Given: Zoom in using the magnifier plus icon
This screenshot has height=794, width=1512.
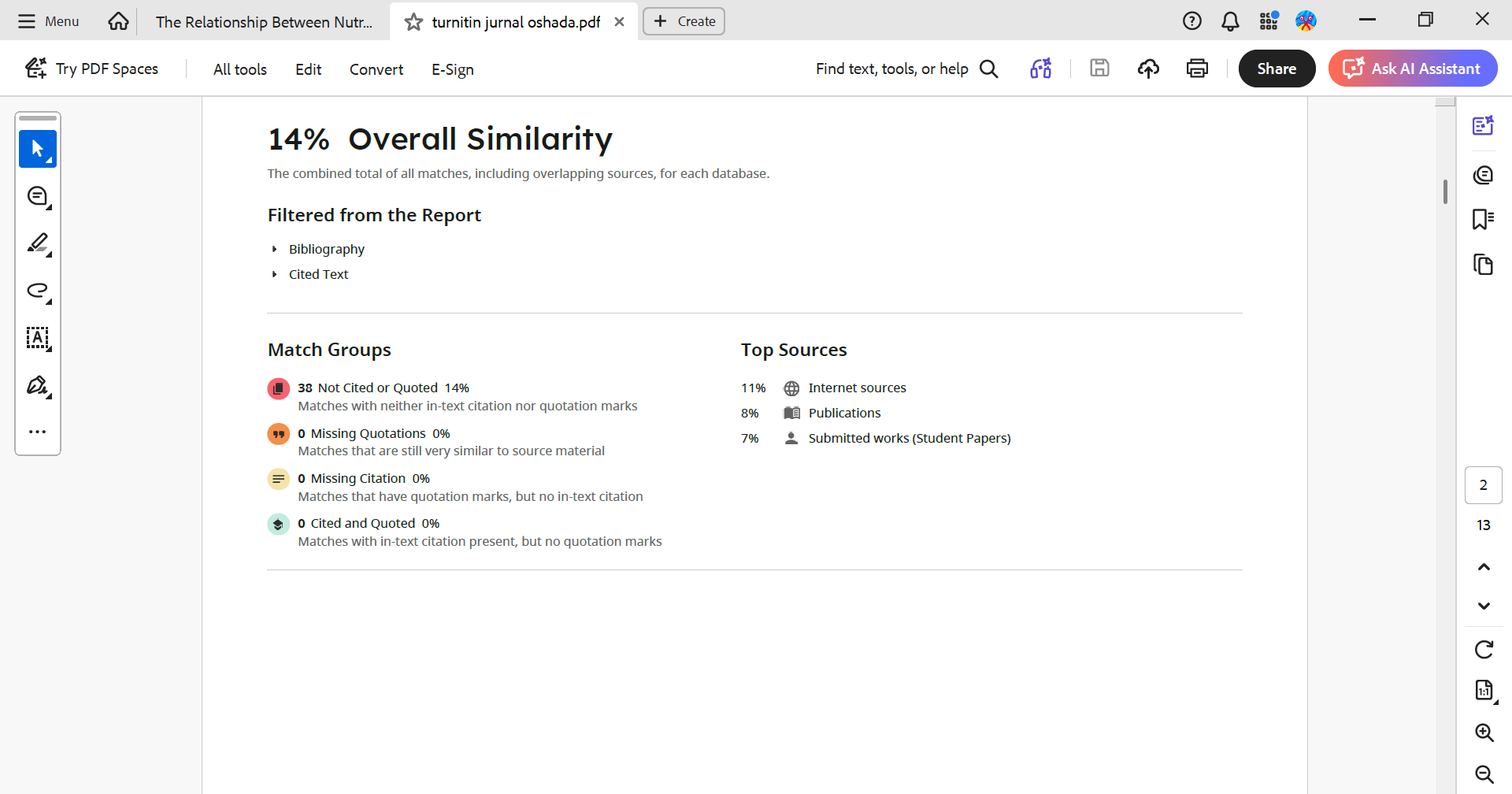Looking at the screenshot, I should (1484, 733).
